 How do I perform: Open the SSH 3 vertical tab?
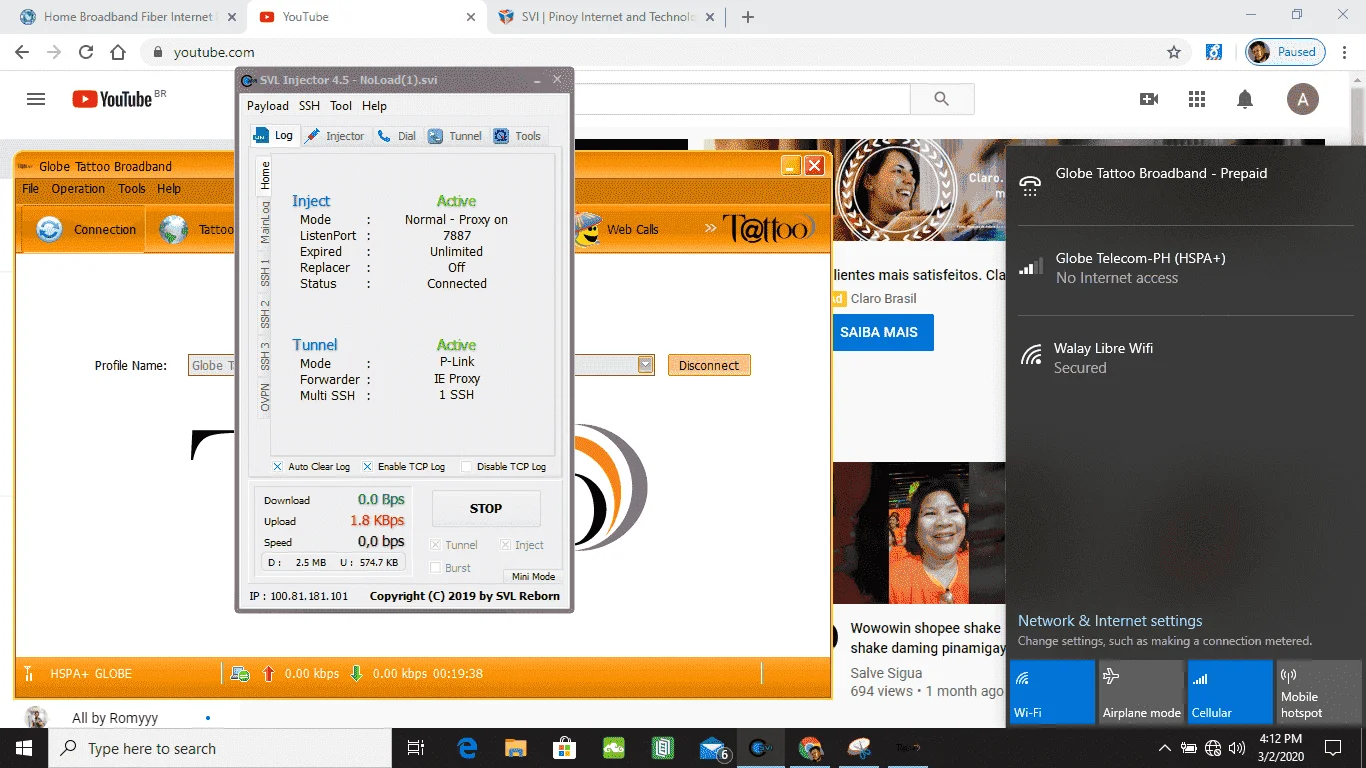pos(265,355)
